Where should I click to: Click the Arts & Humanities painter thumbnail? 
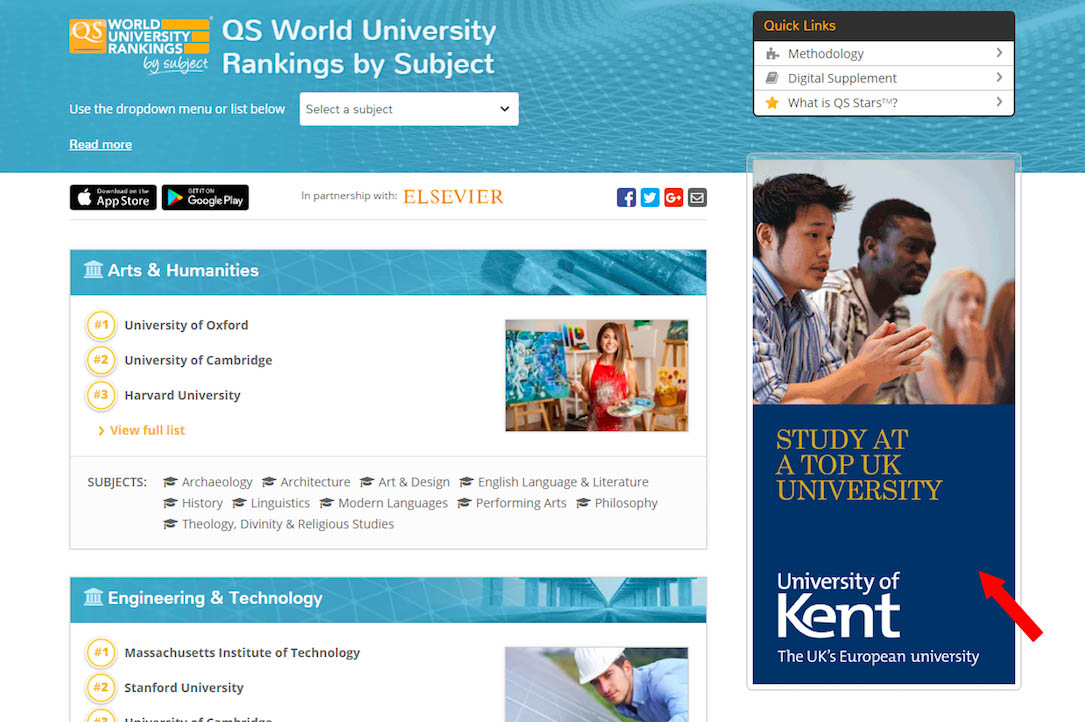(x=596, y=375)
